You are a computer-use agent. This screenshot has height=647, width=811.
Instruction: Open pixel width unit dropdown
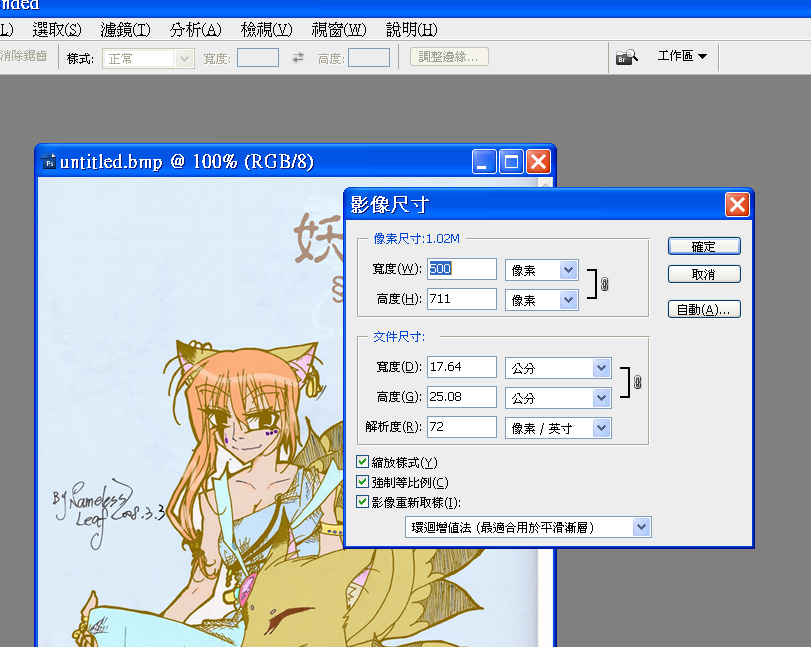(x=542, y=270)
